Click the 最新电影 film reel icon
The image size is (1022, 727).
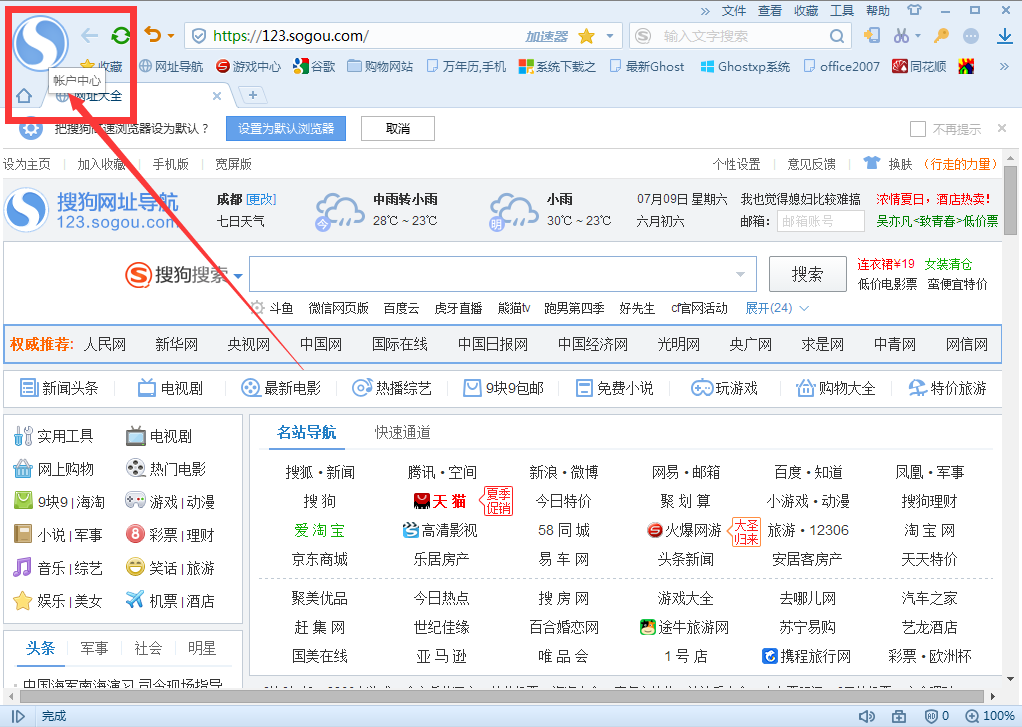[250, 388]
